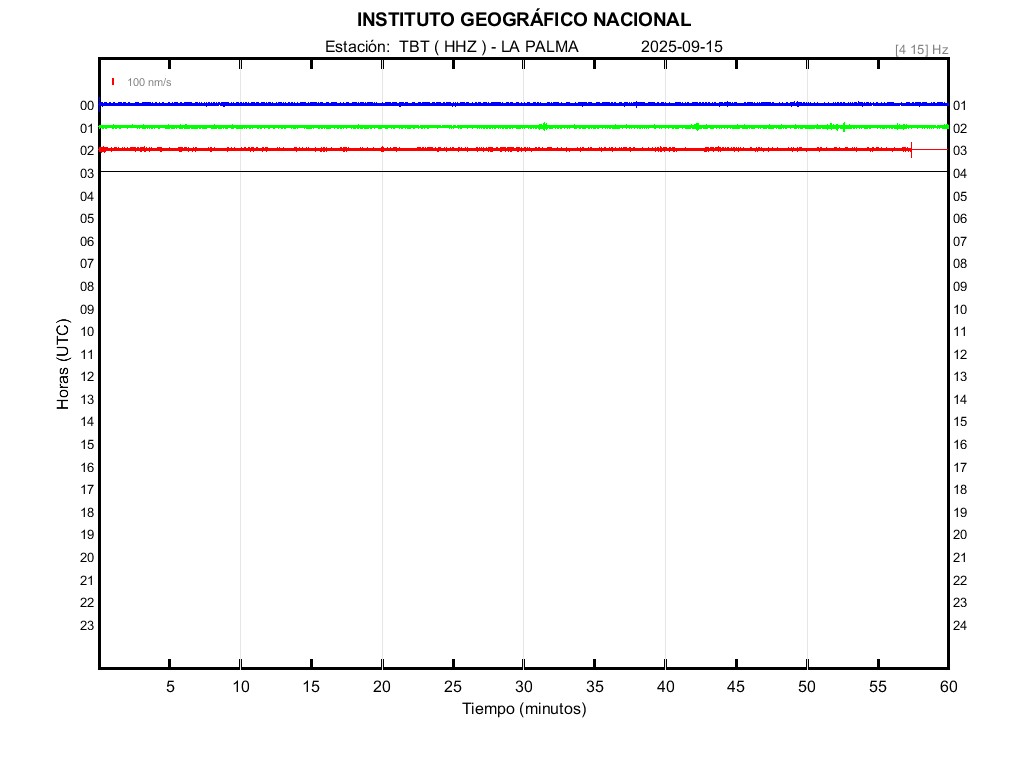Click the green hour 01 seismic trace
This screenshot has height=768, width=1024.
(524, 127)
